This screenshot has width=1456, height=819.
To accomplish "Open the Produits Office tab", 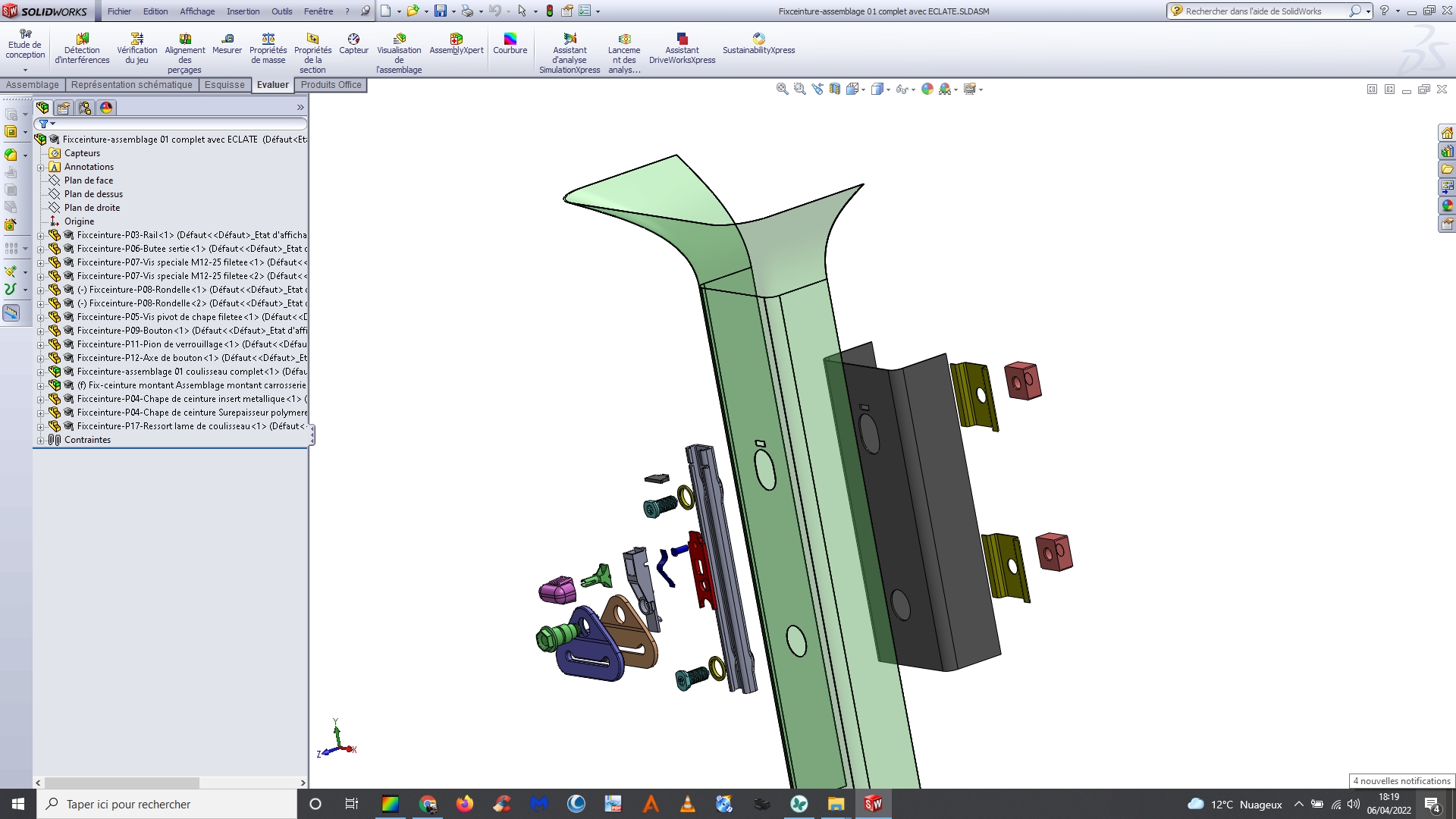I will (331, 85).
